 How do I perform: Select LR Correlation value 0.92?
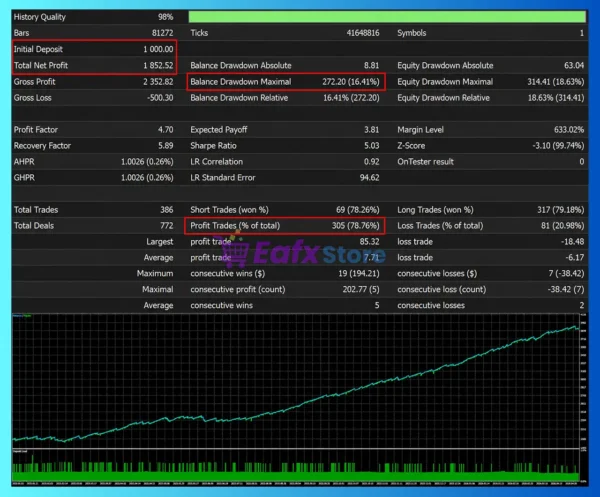[371, 162]
